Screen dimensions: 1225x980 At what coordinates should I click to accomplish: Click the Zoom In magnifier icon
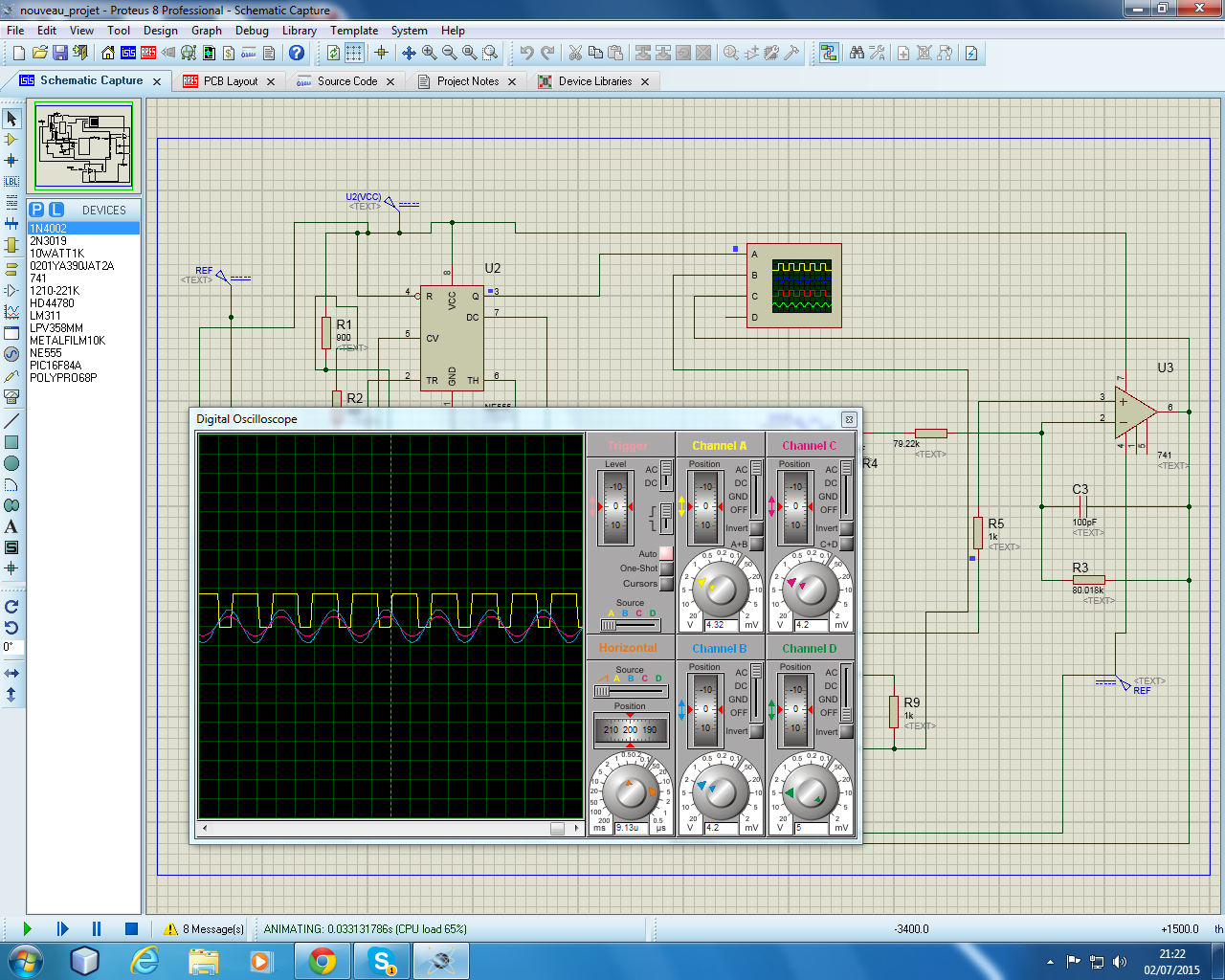(x=430, y=53)
